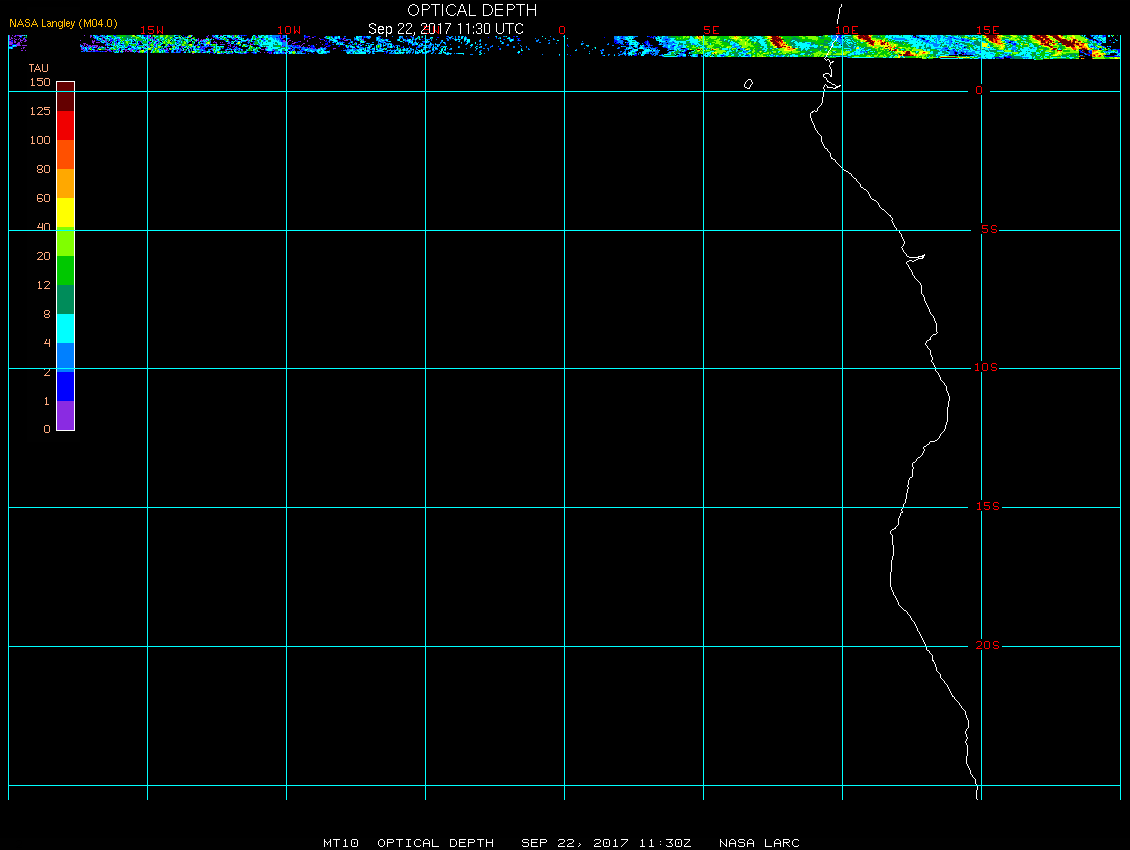
Task: Click the "15E" longitude label
Action: (988, 30)
